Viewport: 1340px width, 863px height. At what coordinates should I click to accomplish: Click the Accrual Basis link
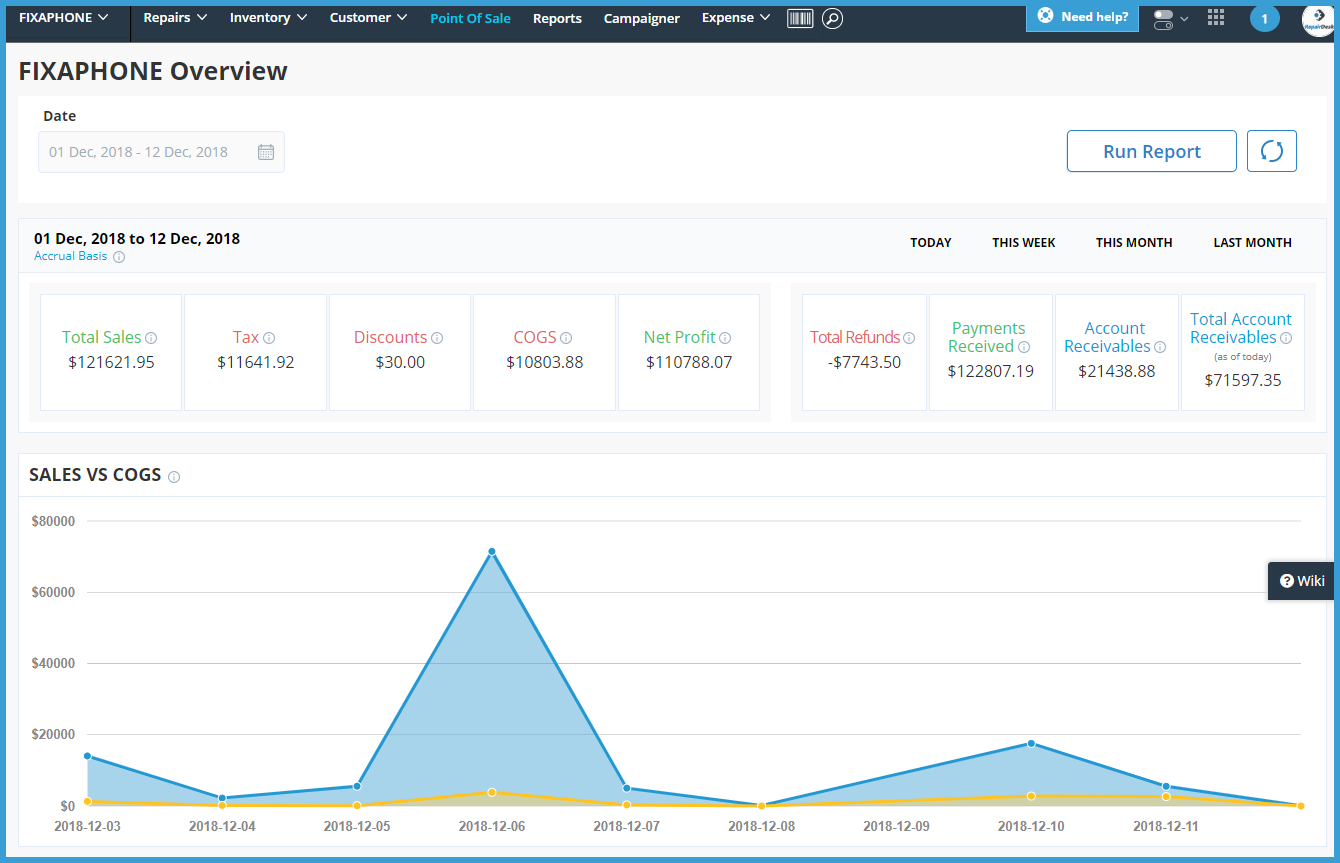(71, 257)
